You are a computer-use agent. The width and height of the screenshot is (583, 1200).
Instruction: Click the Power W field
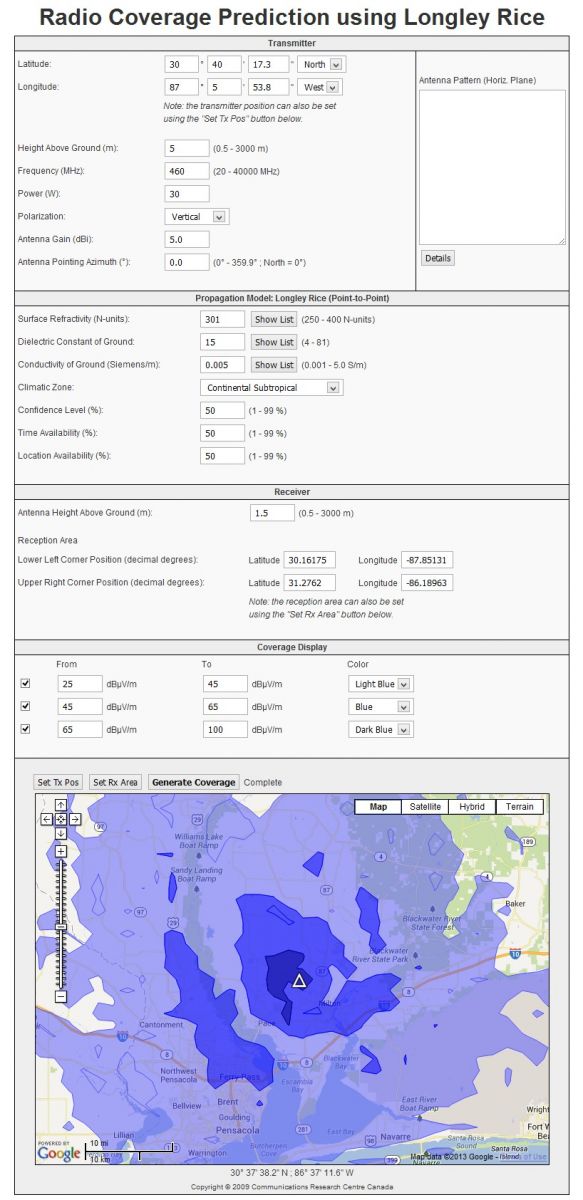pyautogui.click(x=187, y=194)
